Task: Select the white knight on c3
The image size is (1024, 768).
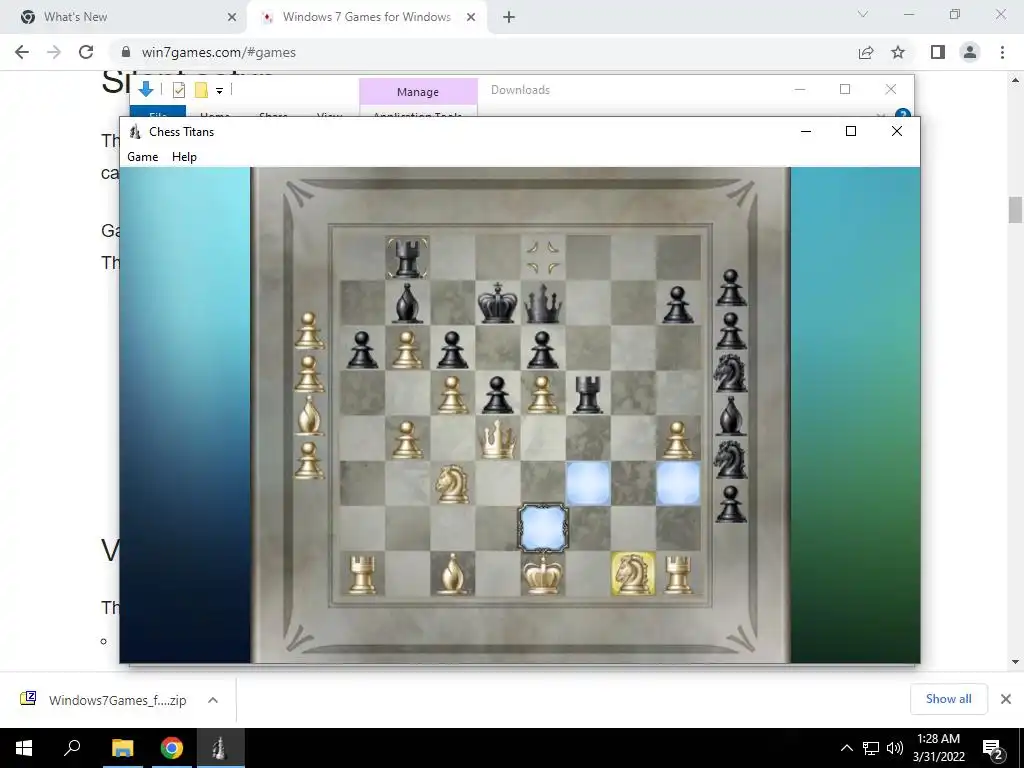Action: (453, 484)
